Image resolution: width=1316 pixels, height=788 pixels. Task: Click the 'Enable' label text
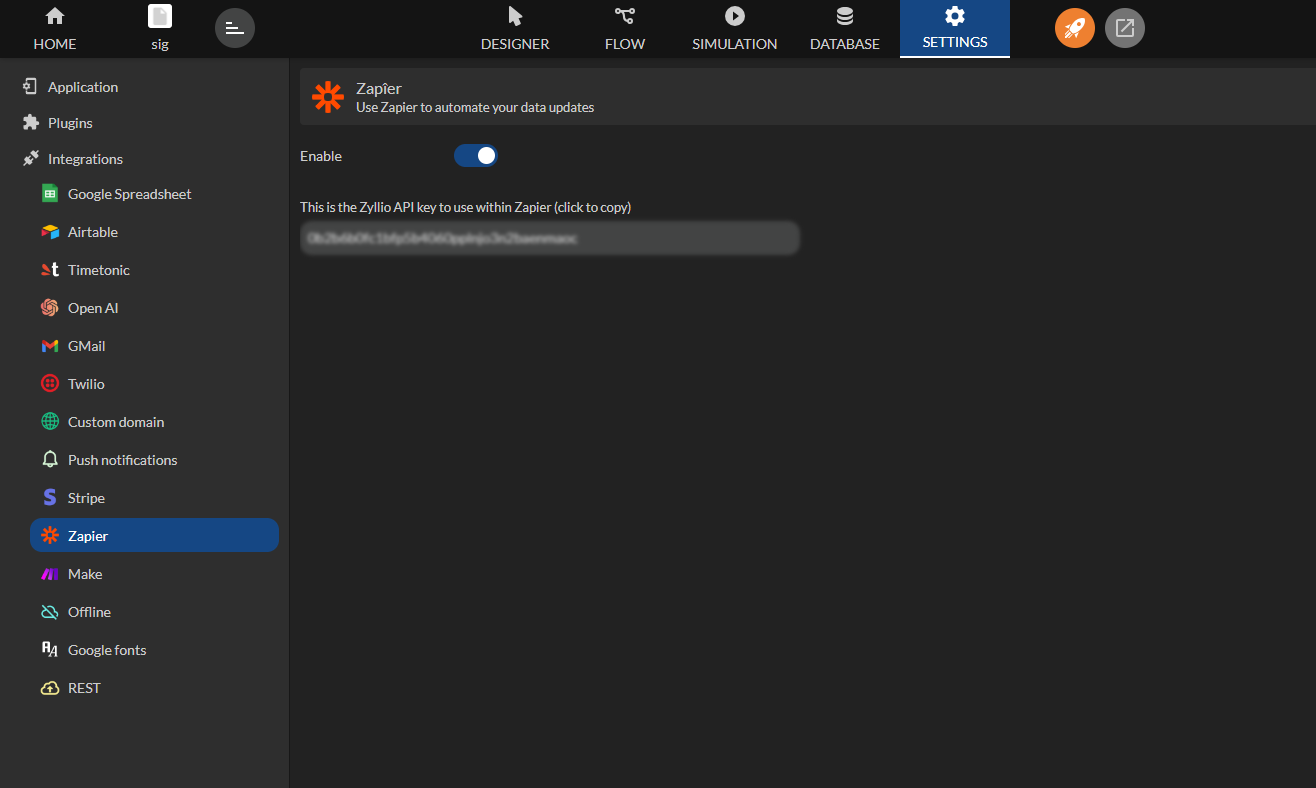click(321, 156)
